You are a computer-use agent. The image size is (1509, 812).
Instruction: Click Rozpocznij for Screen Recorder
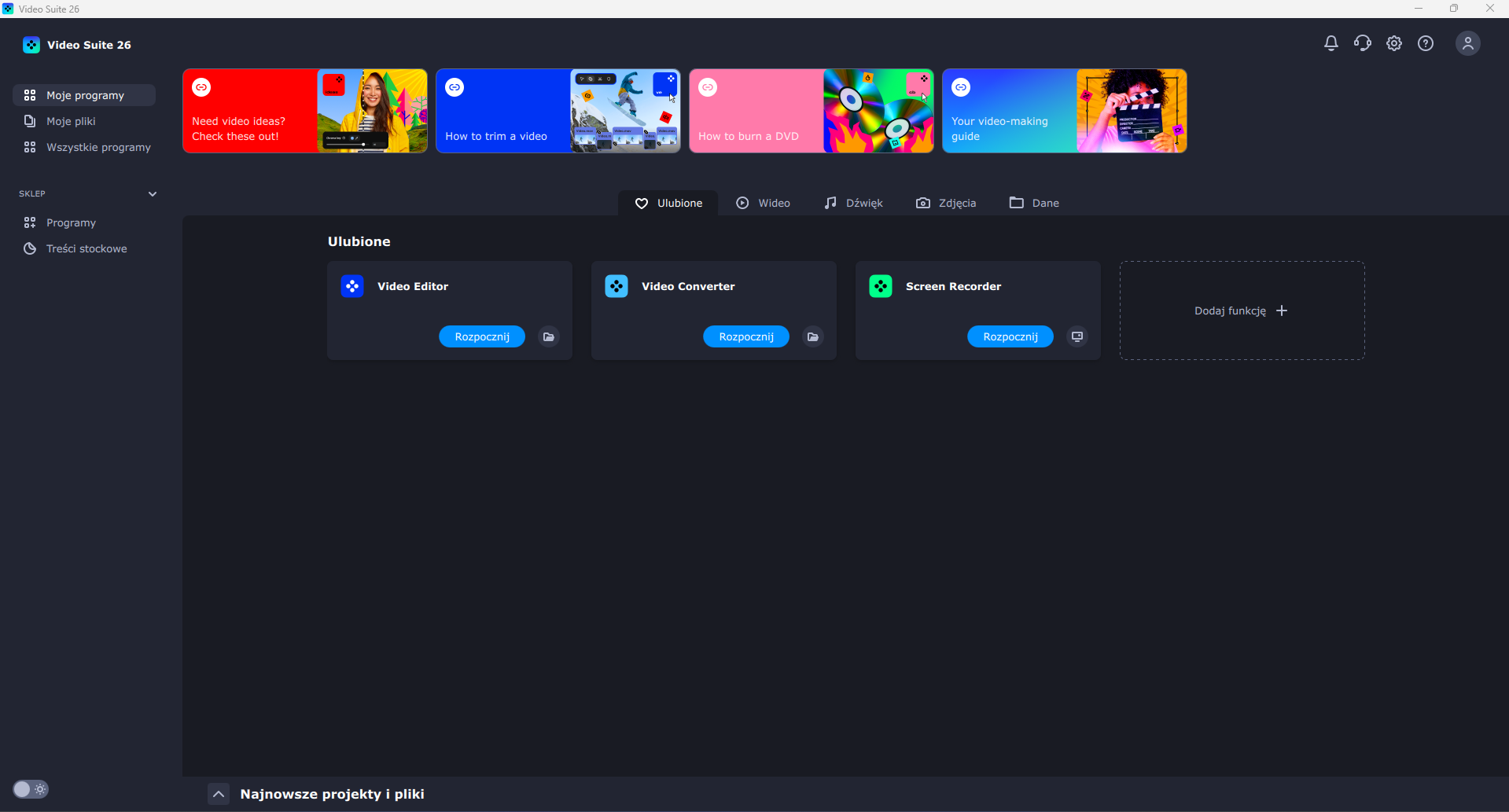pos(1010,336)
